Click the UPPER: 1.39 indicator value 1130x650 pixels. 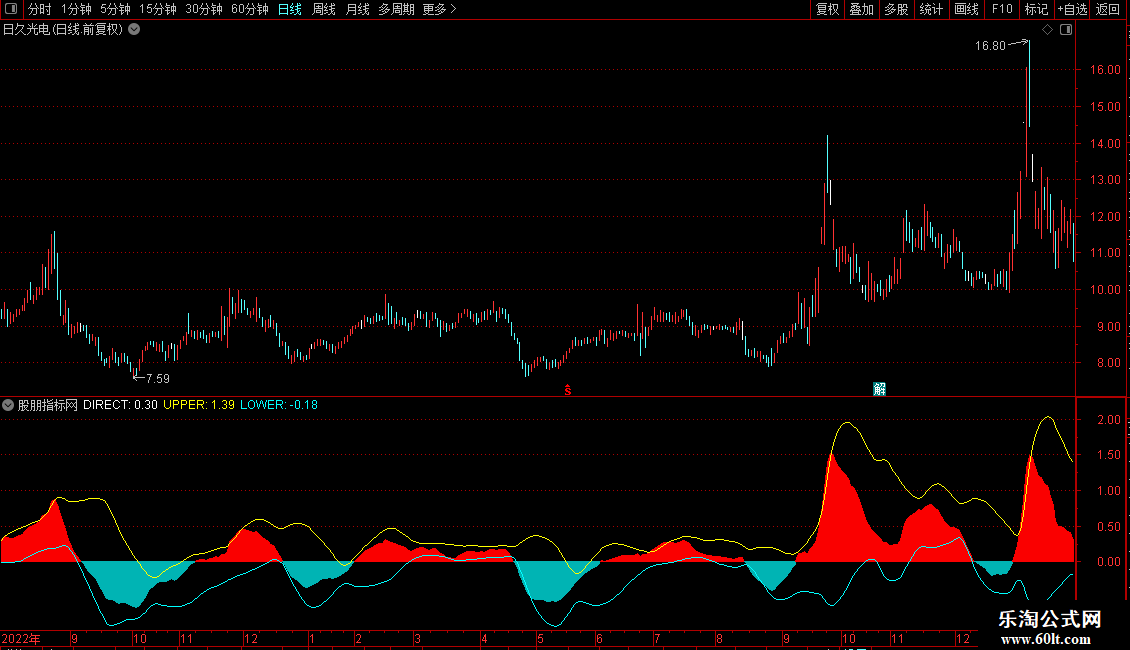point(199,405)
